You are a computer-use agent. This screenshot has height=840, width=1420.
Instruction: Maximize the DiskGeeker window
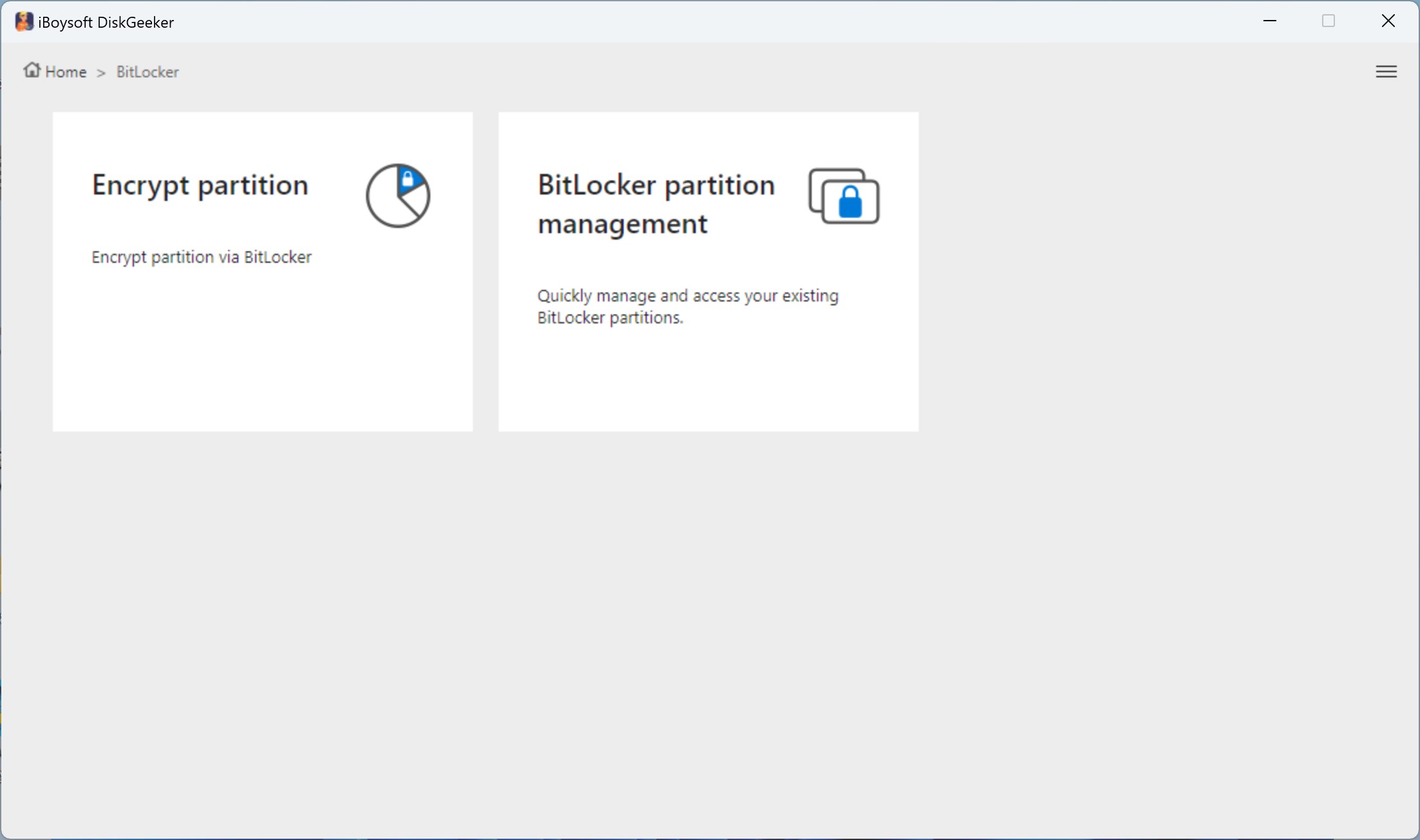tap(1329, 21)
